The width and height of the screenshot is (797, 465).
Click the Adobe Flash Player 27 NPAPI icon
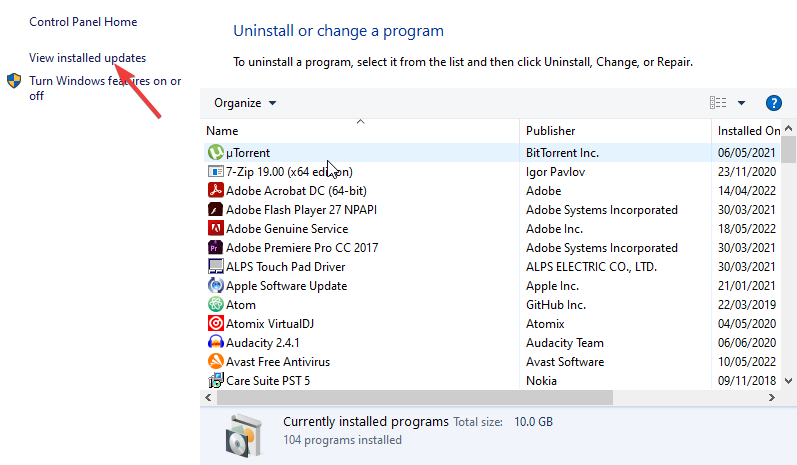point(216,209)
